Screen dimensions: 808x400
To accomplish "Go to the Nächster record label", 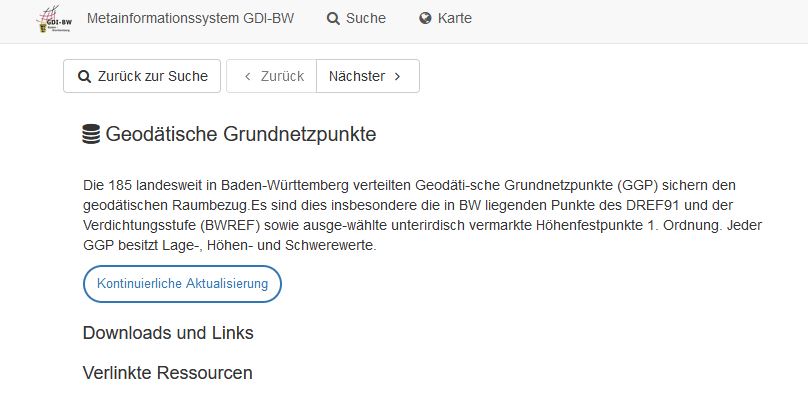I will click(357, 76).
